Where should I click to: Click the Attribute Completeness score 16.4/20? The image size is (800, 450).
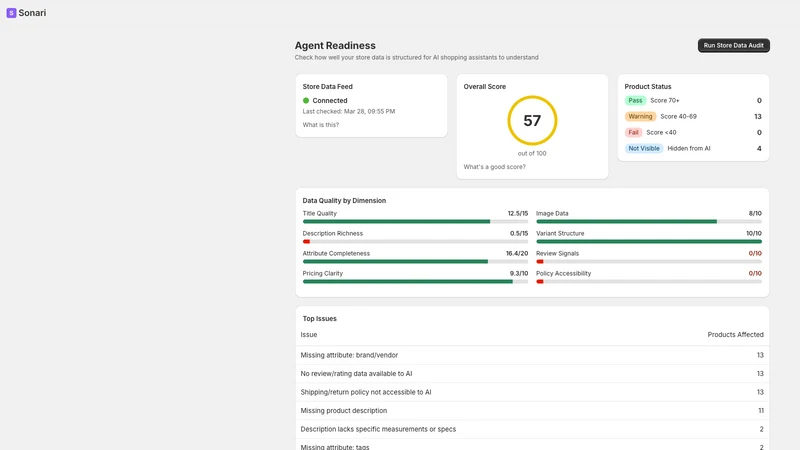point(517,253)
